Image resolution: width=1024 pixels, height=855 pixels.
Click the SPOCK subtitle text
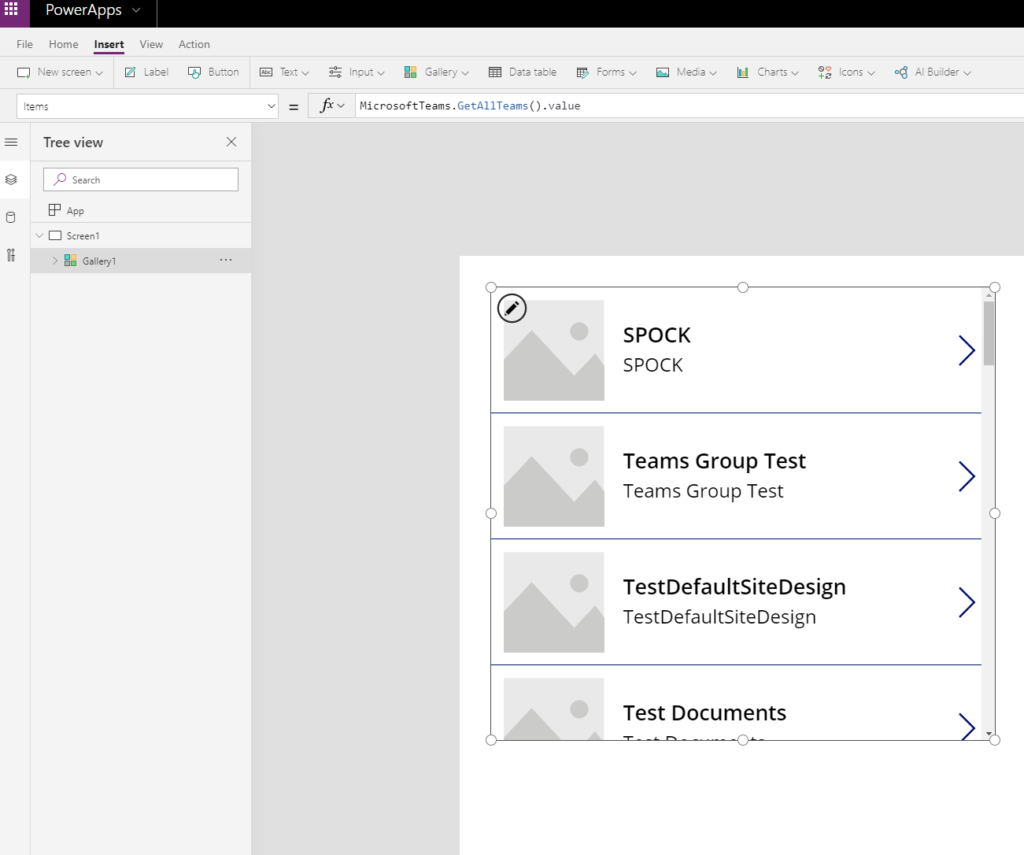(652, 365)
